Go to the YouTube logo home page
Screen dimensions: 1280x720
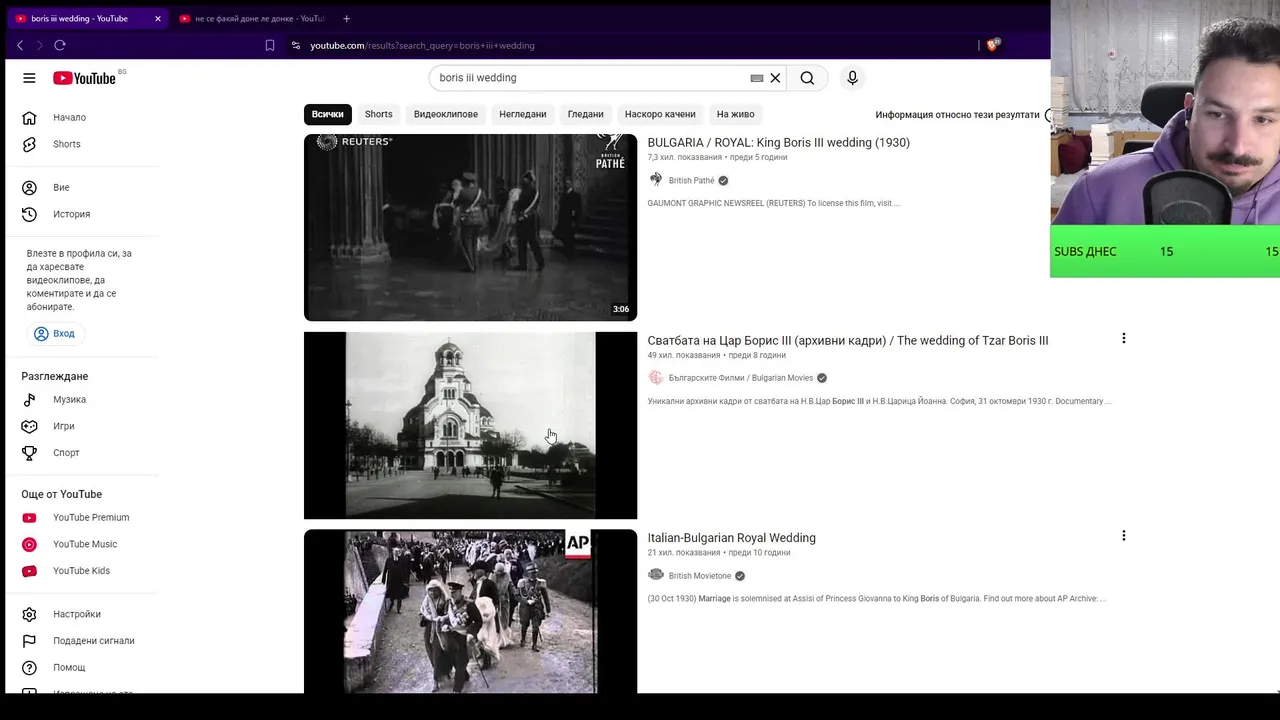point(85,78)
